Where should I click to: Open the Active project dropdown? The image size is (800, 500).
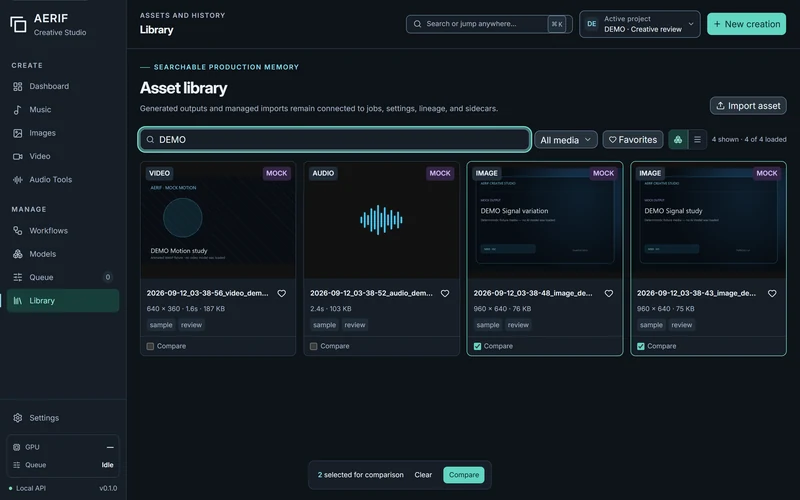[640, 24]
